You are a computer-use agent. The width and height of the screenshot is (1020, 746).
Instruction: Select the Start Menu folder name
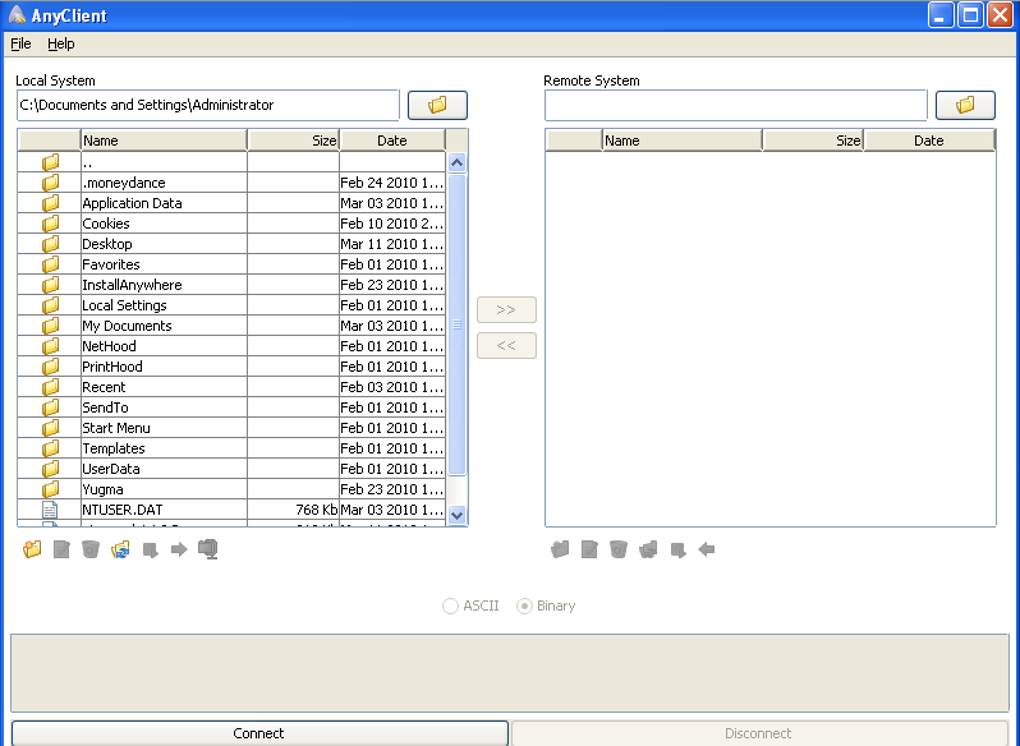click(116, 428)
